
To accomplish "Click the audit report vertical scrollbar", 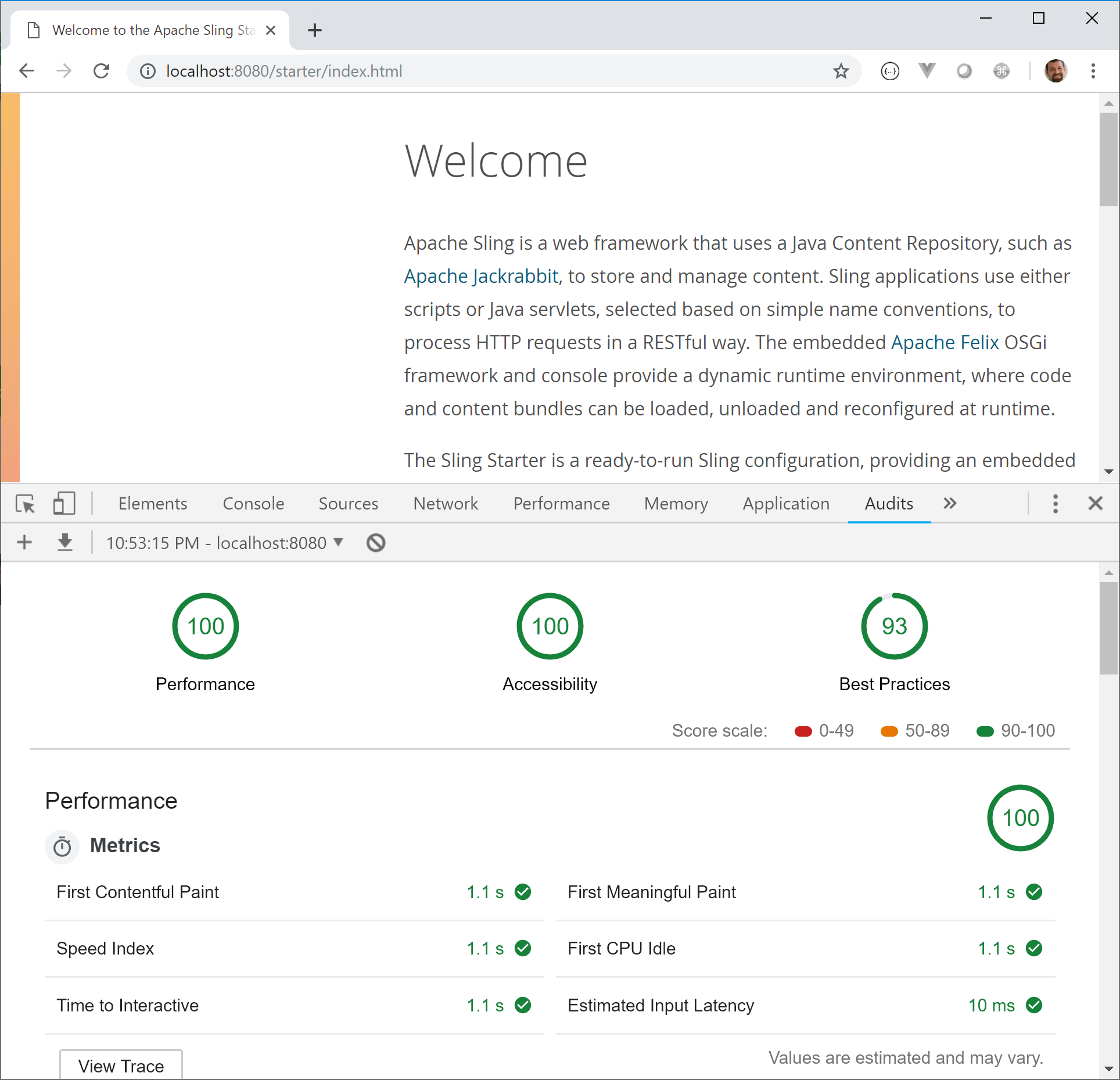I will pyautogui.click(x=1108, y=629).
